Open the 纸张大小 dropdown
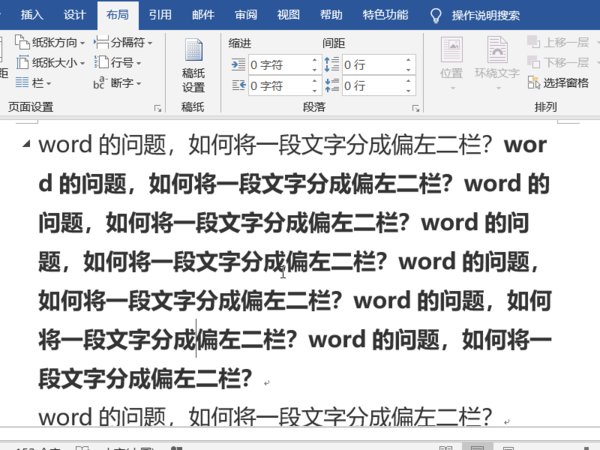Image resolution: width=600 pixels, height=450 pixels. point(50,62)
